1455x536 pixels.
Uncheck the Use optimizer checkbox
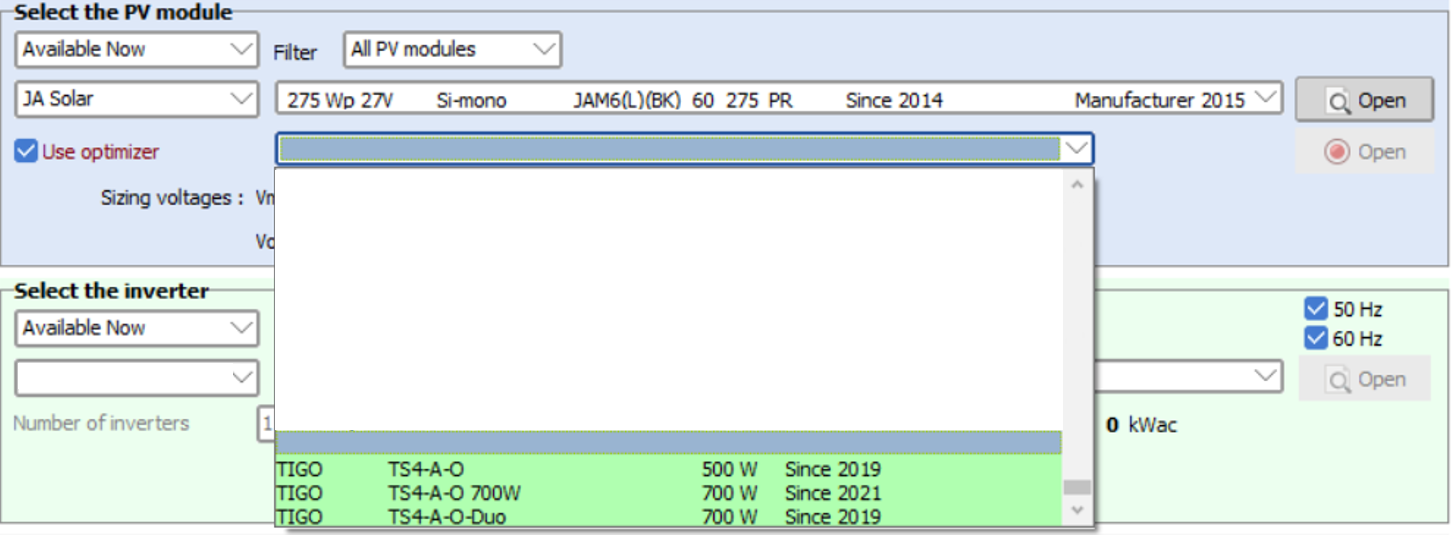(x=27, y=152)
